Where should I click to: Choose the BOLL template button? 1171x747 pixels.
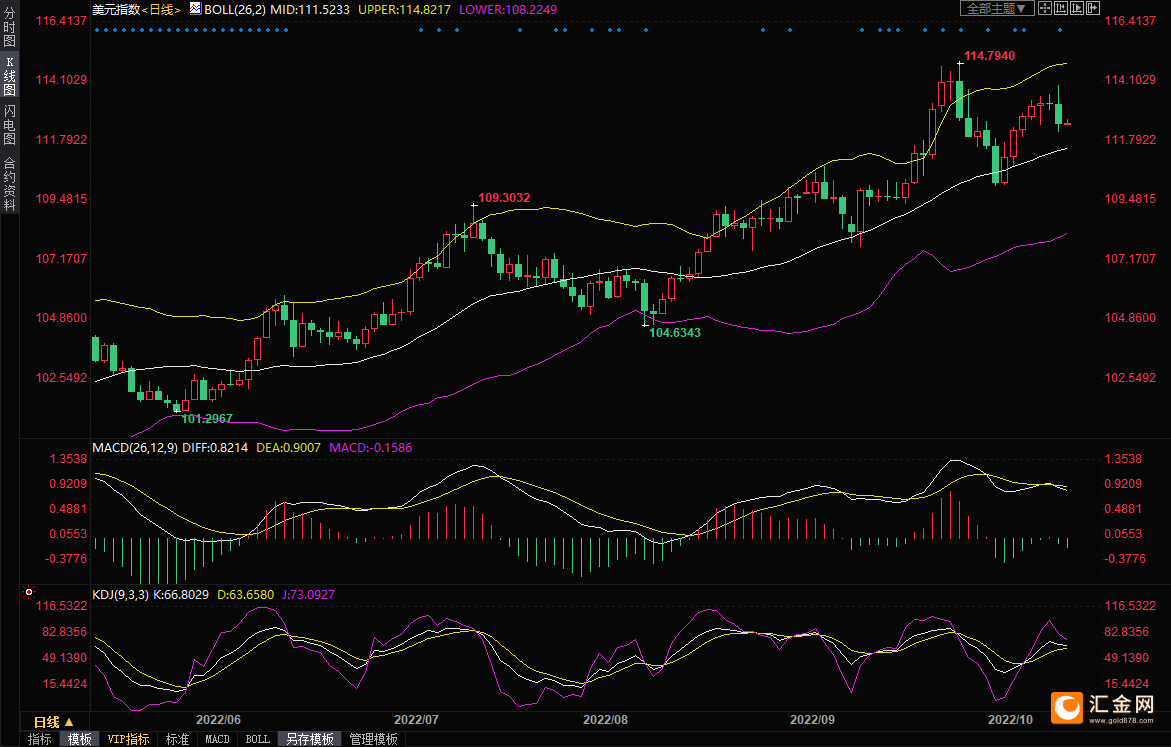click(258, 739)
